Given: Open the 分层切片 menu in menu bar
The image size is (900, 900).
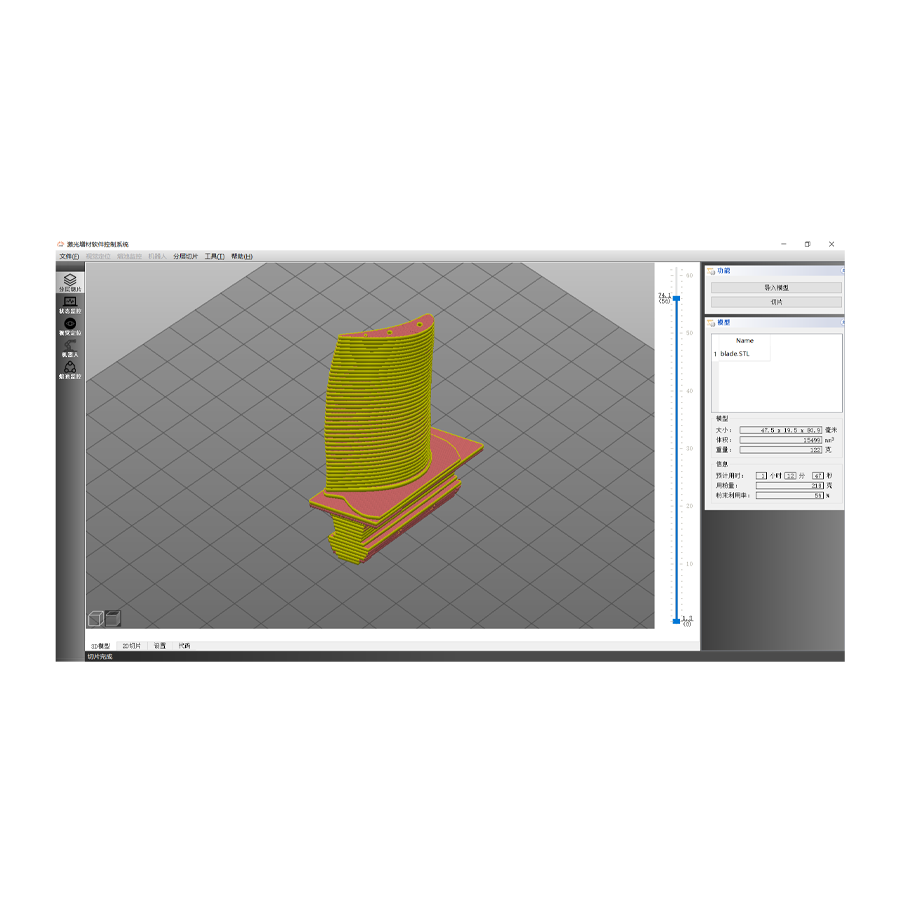Looking at the screenshot, I should [185, 256].
